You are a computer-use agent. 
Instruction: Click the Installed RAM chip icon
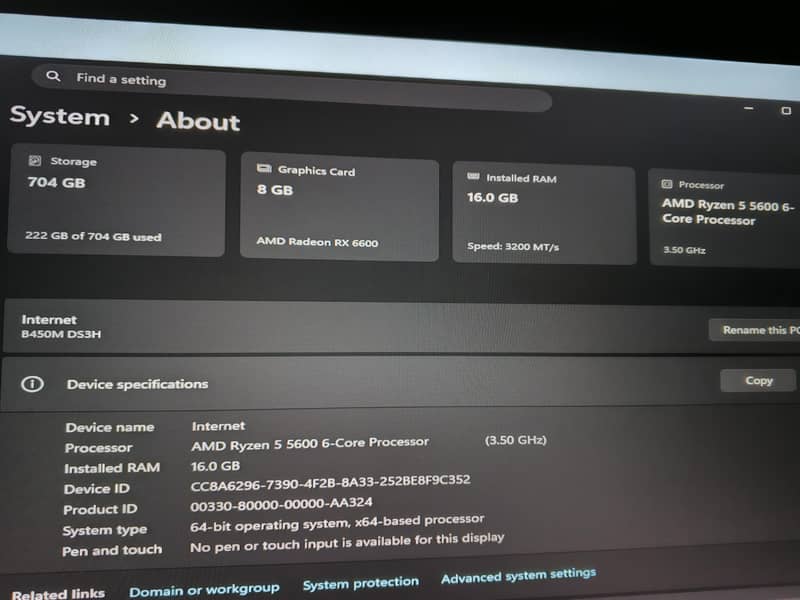[x=473, y=177]
